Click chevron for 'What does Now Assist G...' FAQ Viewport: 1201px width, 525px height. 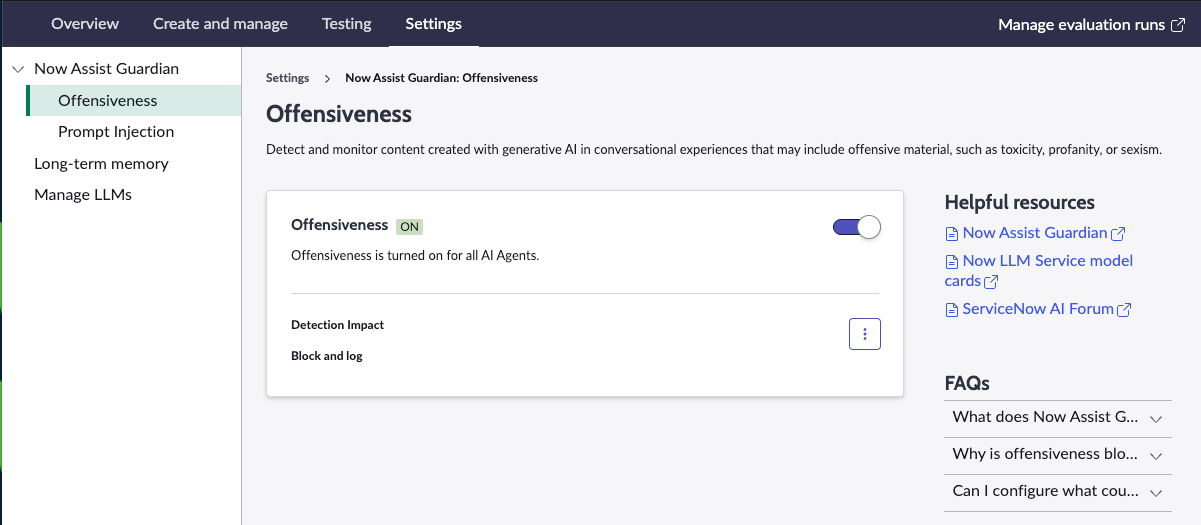click(x=1156, y=418)
